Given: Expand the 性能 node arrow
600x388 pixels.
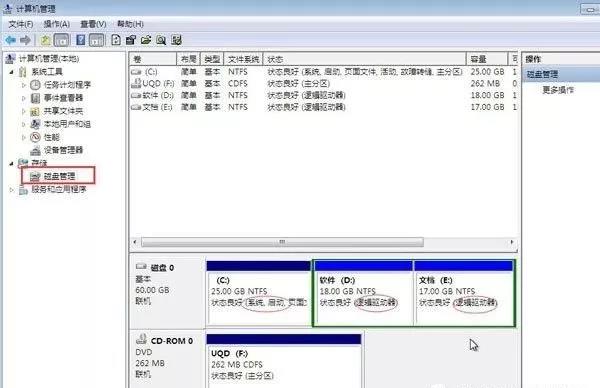Looking at the screenshot, I should coord(24,137).
